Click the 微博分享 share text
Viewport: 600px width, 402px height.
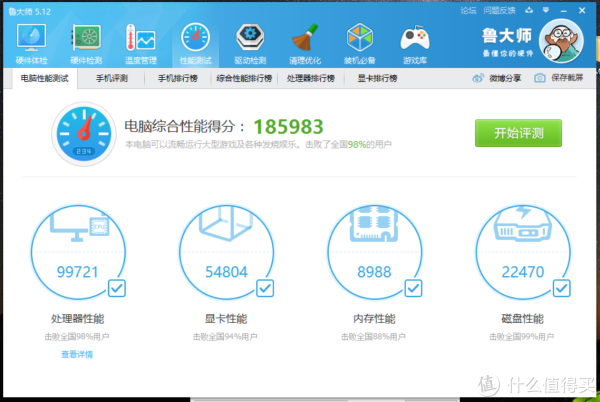pyautogui.click(x=505, y=78)
